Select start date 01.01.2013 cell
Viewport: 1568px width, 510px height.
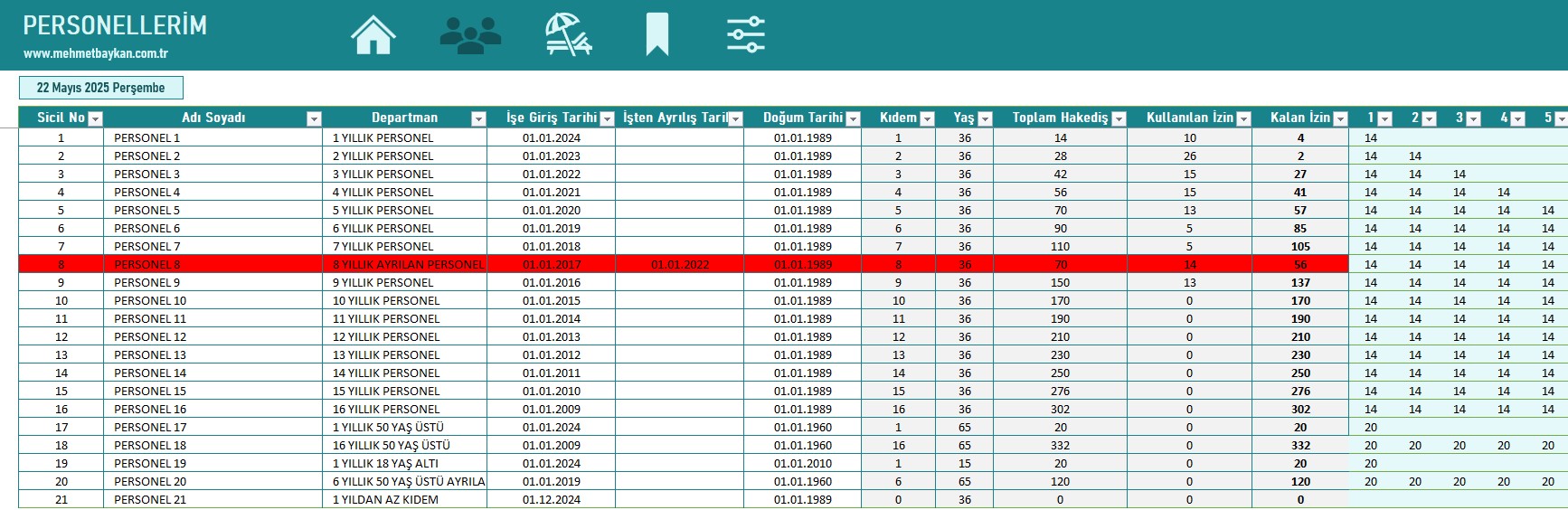coord(552,336)
